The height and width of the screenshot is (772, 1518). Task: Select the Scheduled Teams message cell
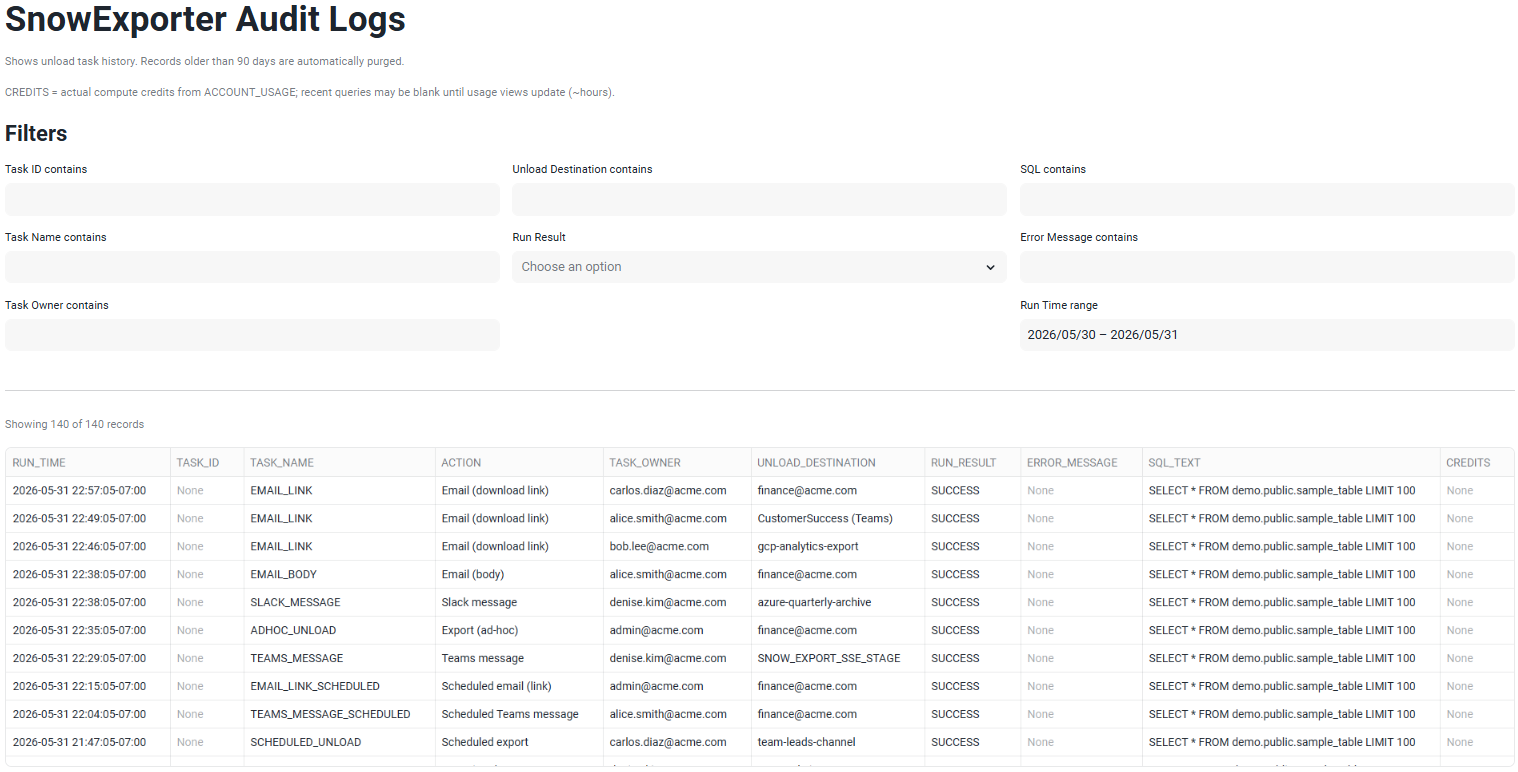pos(519,715)
